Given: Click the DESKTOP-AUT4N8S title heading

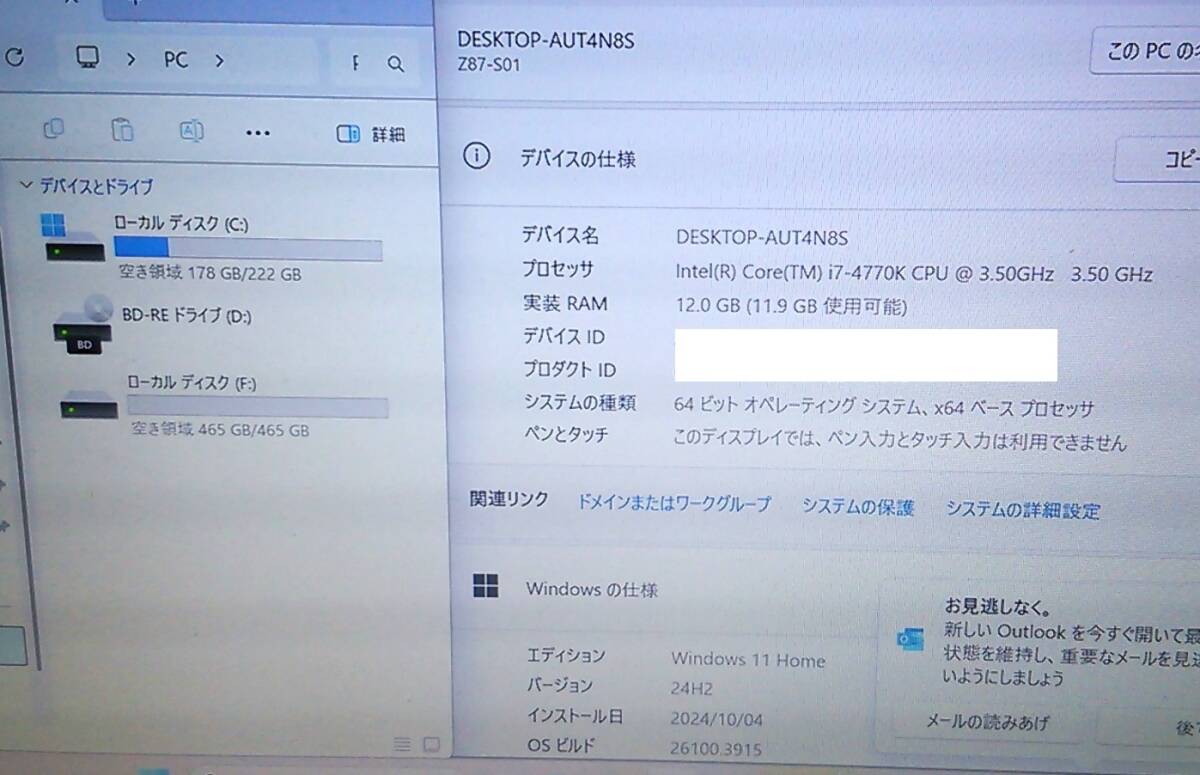Looking at the screenshot, I should tap(546, 40).
